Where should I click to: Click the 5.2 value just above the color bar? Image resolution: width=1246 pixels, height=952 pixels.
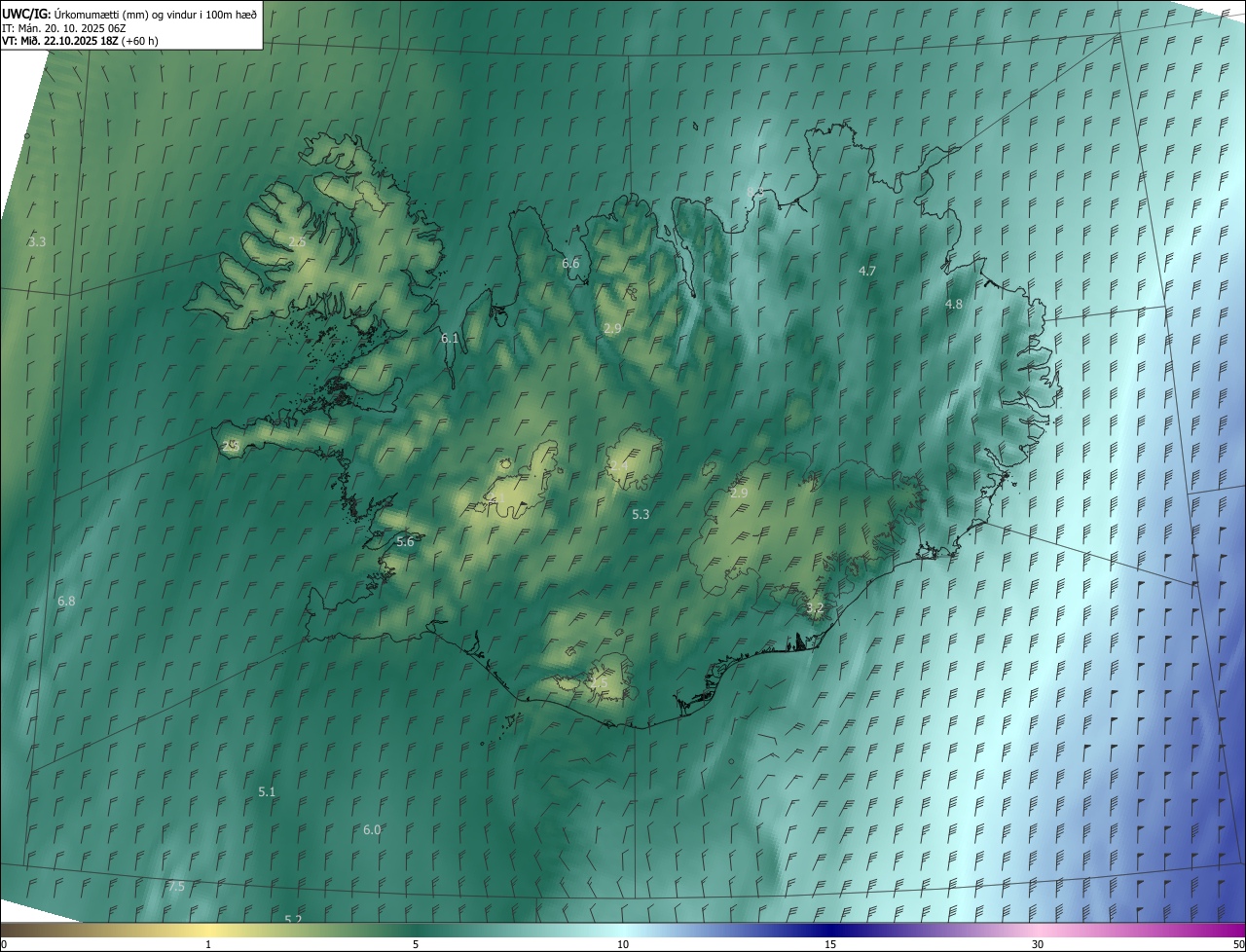(x=293, y=919)
